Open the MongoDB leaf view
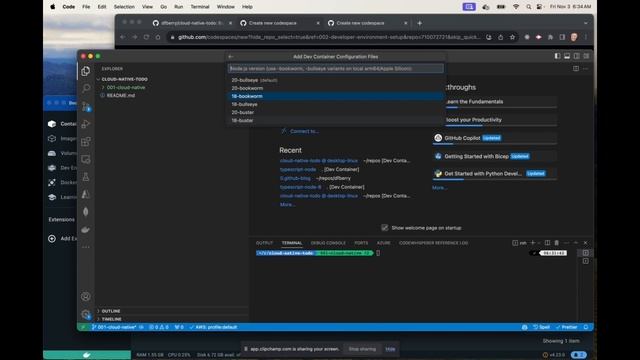Image resolution: width=640 pixels, height=360 pixels. 86,211
